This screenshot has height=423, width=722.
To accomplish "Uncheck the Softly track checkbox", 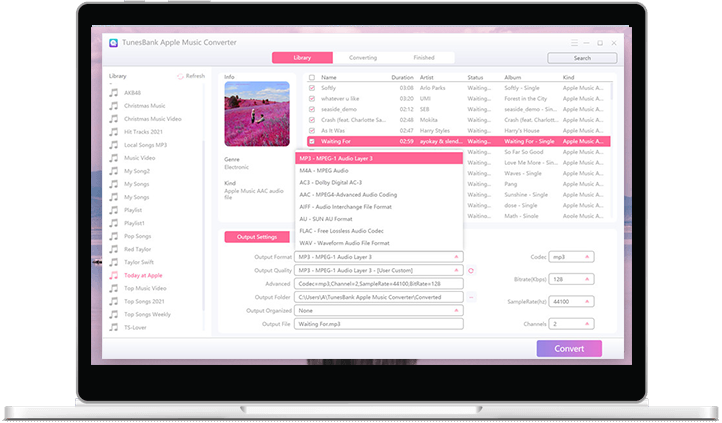I will tap(312, 88).
